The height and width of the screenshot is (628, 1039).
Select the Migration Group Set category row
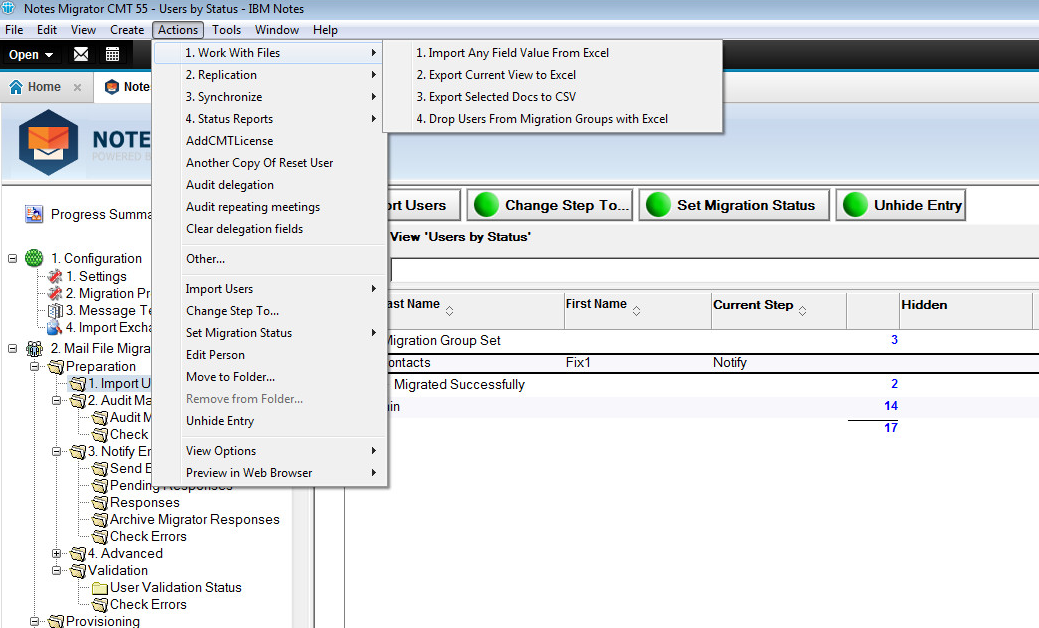[712, 340]
